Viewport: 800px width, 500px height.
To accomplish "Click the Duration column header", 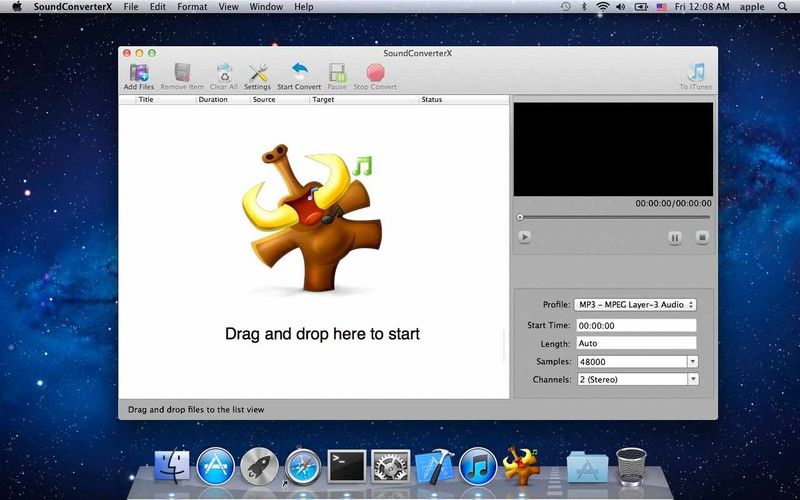I will (x=213, y=99).
